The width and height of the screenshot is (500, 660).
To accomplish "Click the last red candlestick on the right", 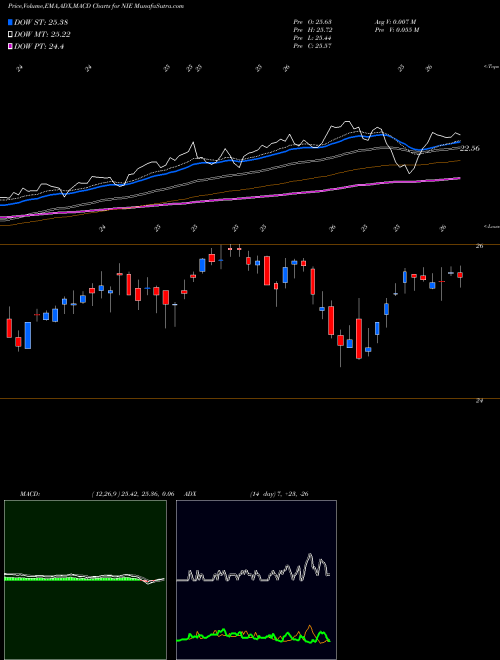I will click(x=460, y=275).
